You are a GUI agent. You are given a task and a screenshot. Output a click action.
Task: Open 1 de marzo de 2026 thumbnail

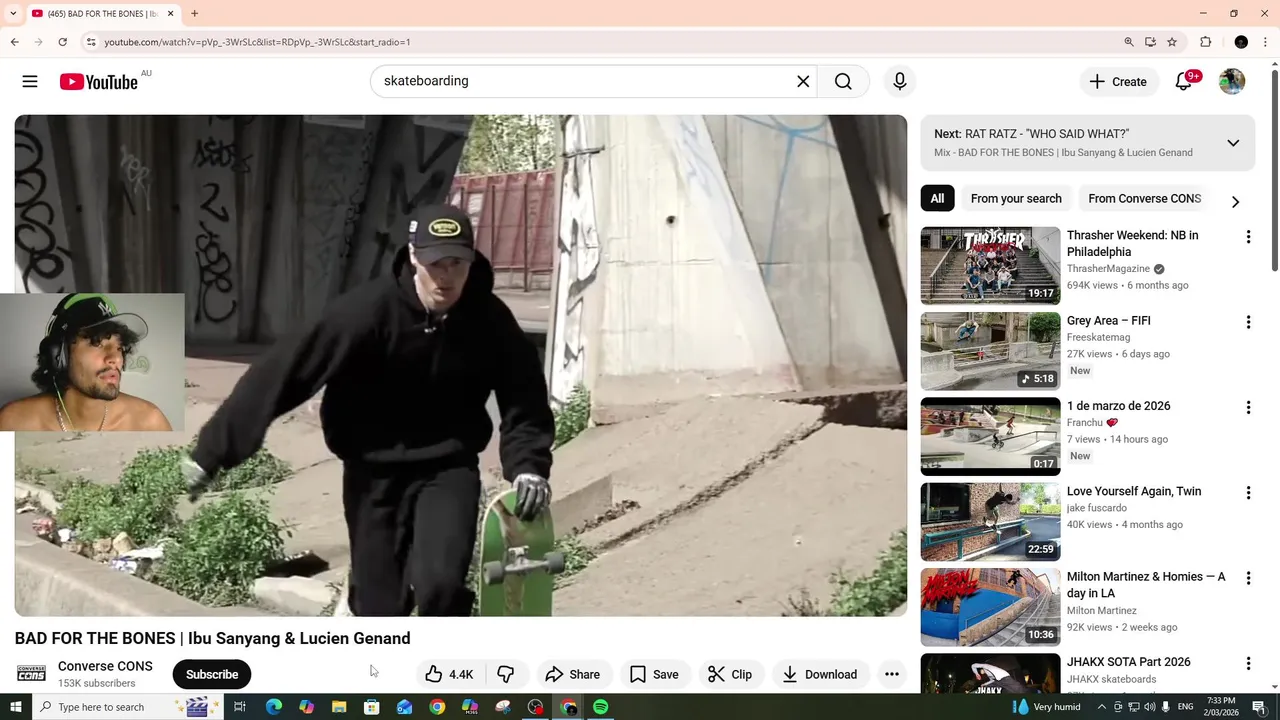(x=990, y=436)
